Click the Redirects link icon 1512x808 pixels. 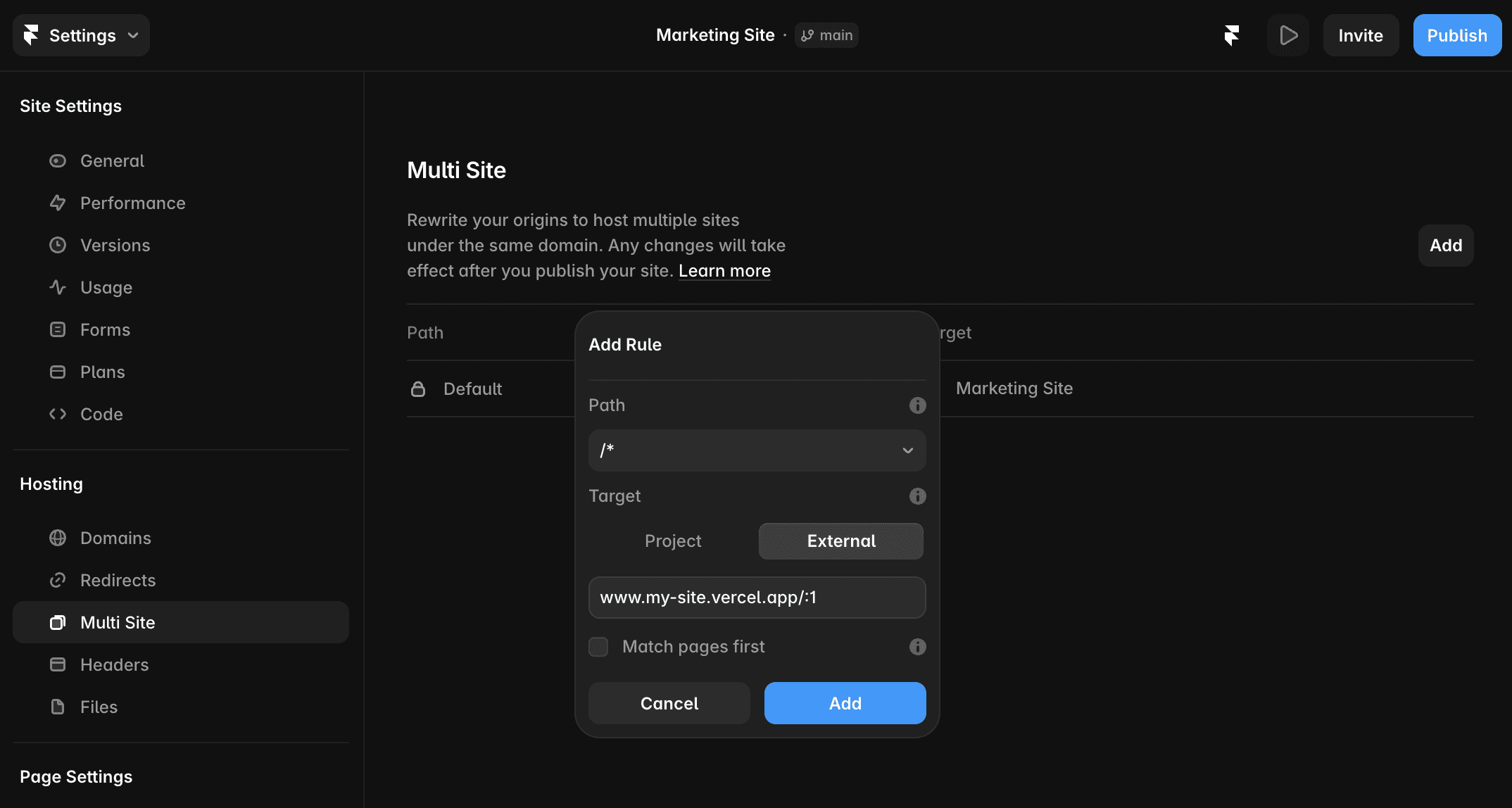[x=58, y=581]
